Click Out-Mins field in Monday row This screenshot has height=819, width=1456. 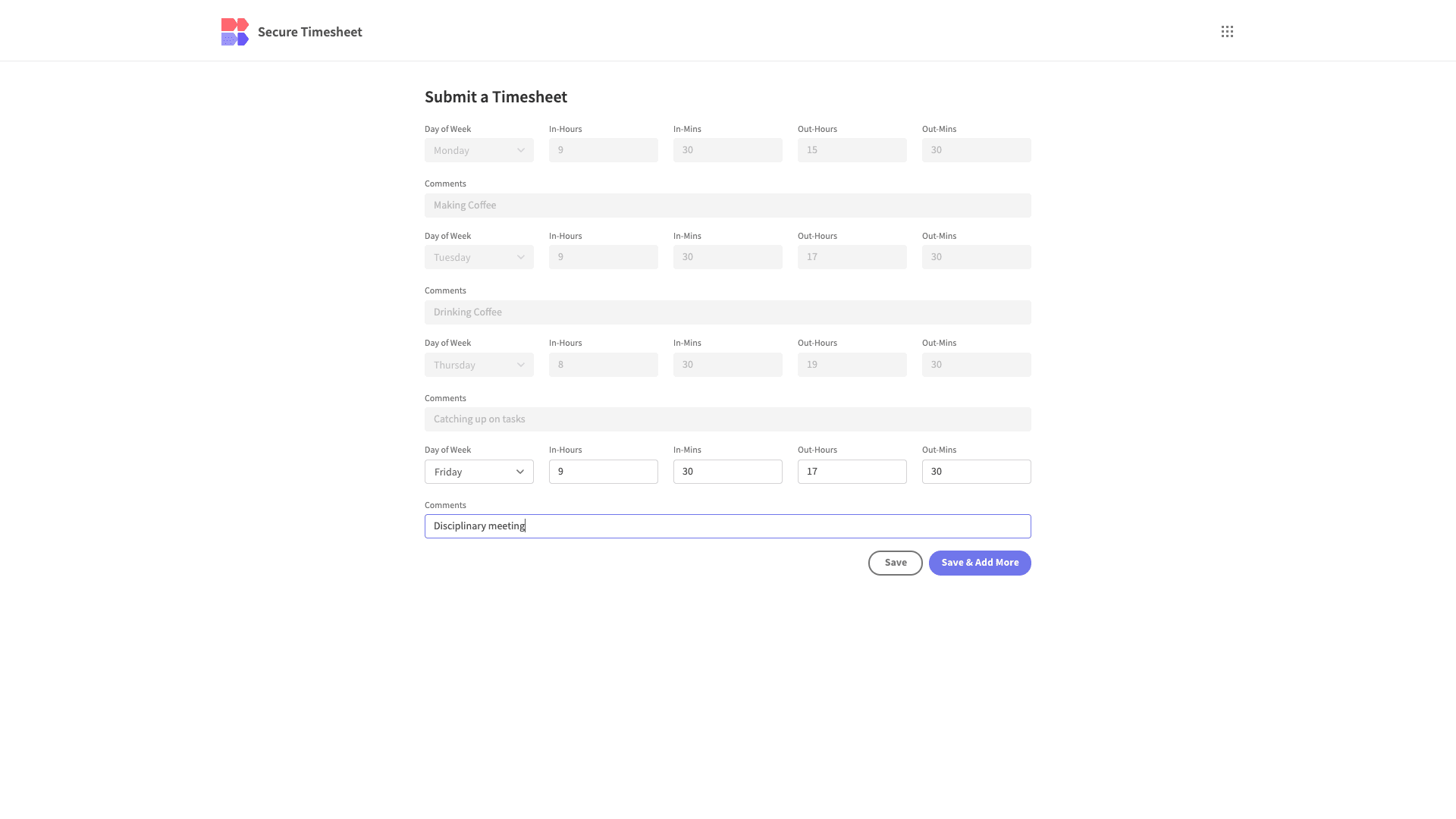(x=977, y=150)
